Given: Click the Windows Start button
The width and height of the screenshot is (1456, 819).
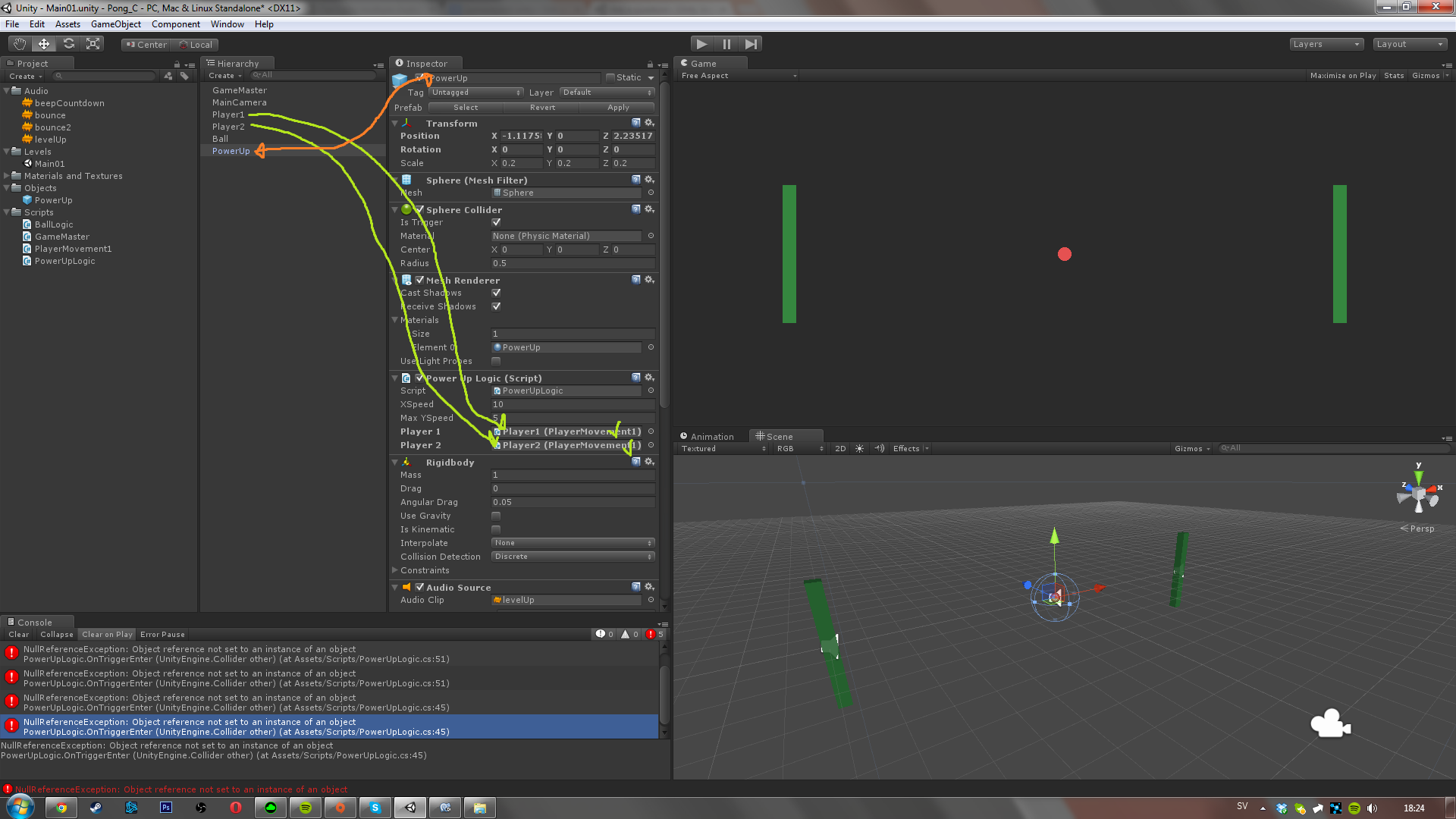Looking at the screenshot, I should (20, 807).
